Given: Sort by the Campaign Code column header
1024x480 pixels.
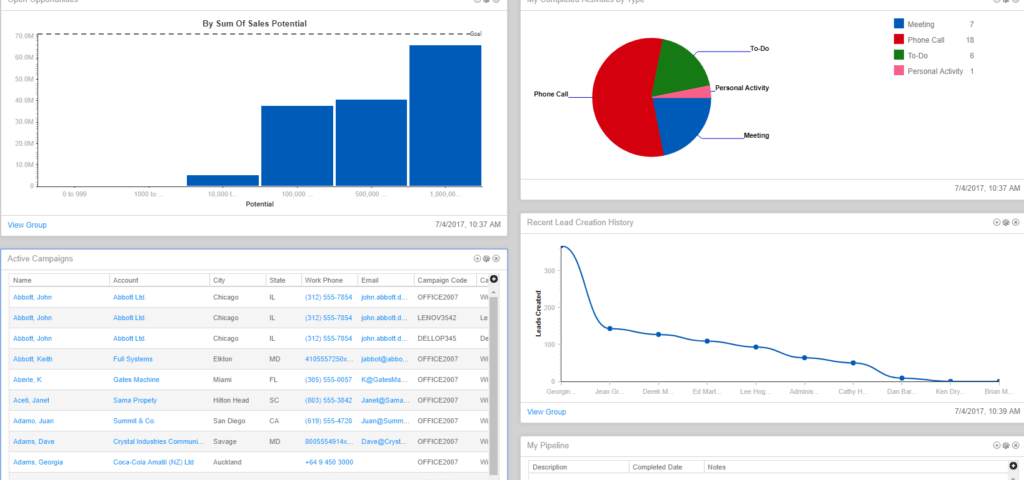Looking at the screenshot, I should 445,280.
